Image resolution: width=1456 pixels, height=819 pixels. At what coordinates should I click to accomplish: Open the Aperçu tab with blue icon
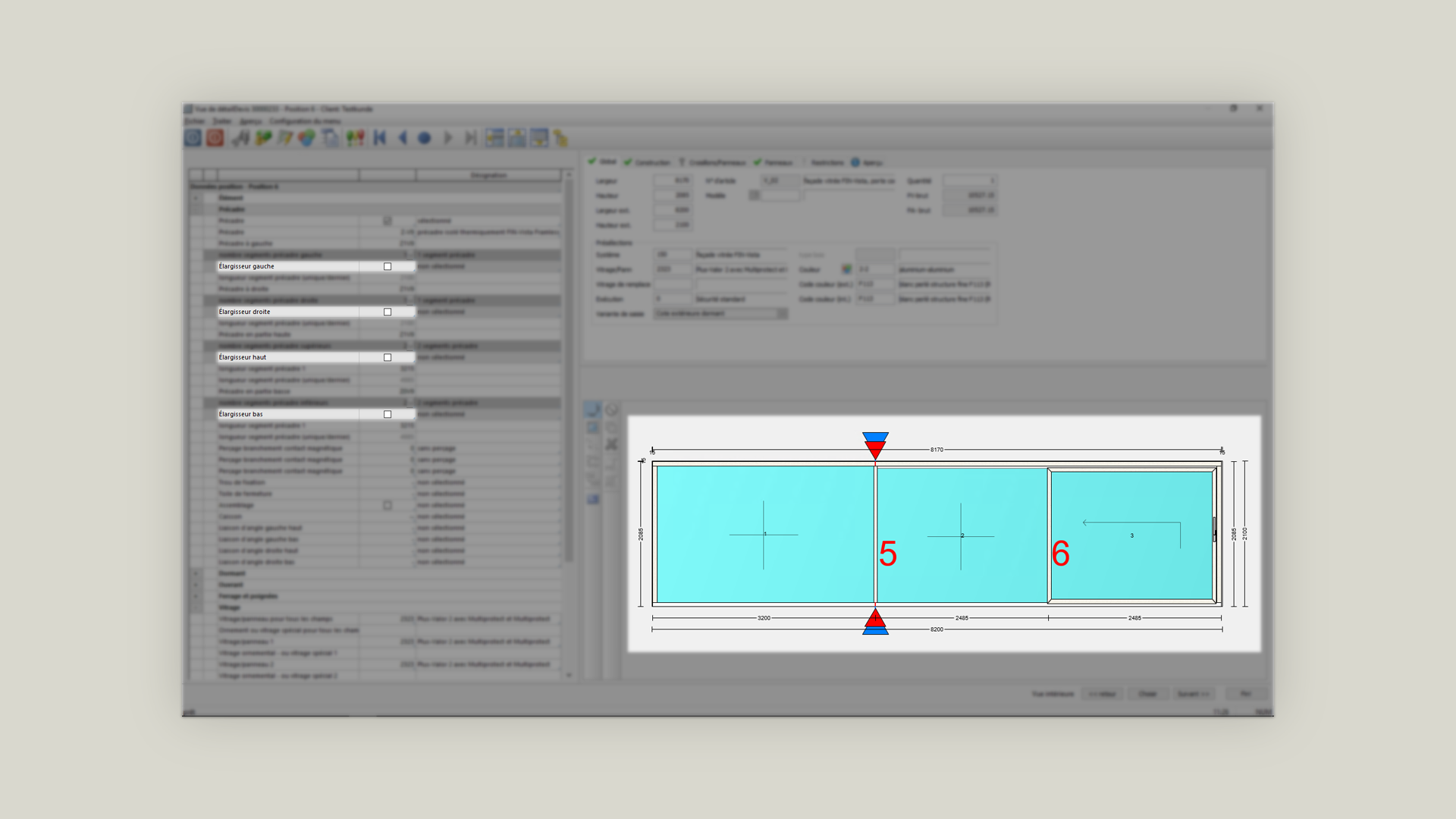(x=867, y=162)
